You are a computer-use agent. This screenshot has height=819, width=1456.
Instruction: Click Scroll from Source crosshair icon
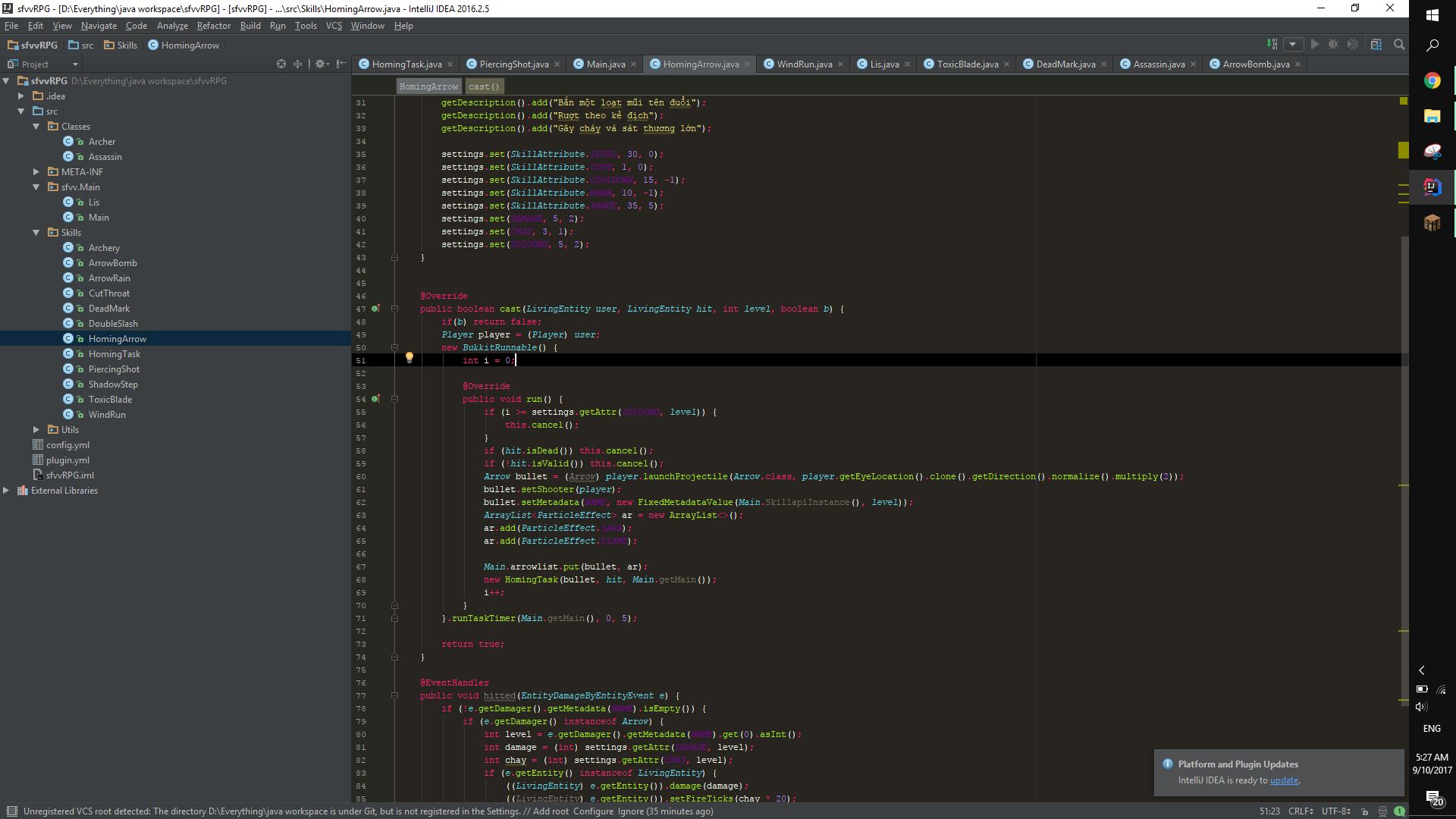coord(281,64)
